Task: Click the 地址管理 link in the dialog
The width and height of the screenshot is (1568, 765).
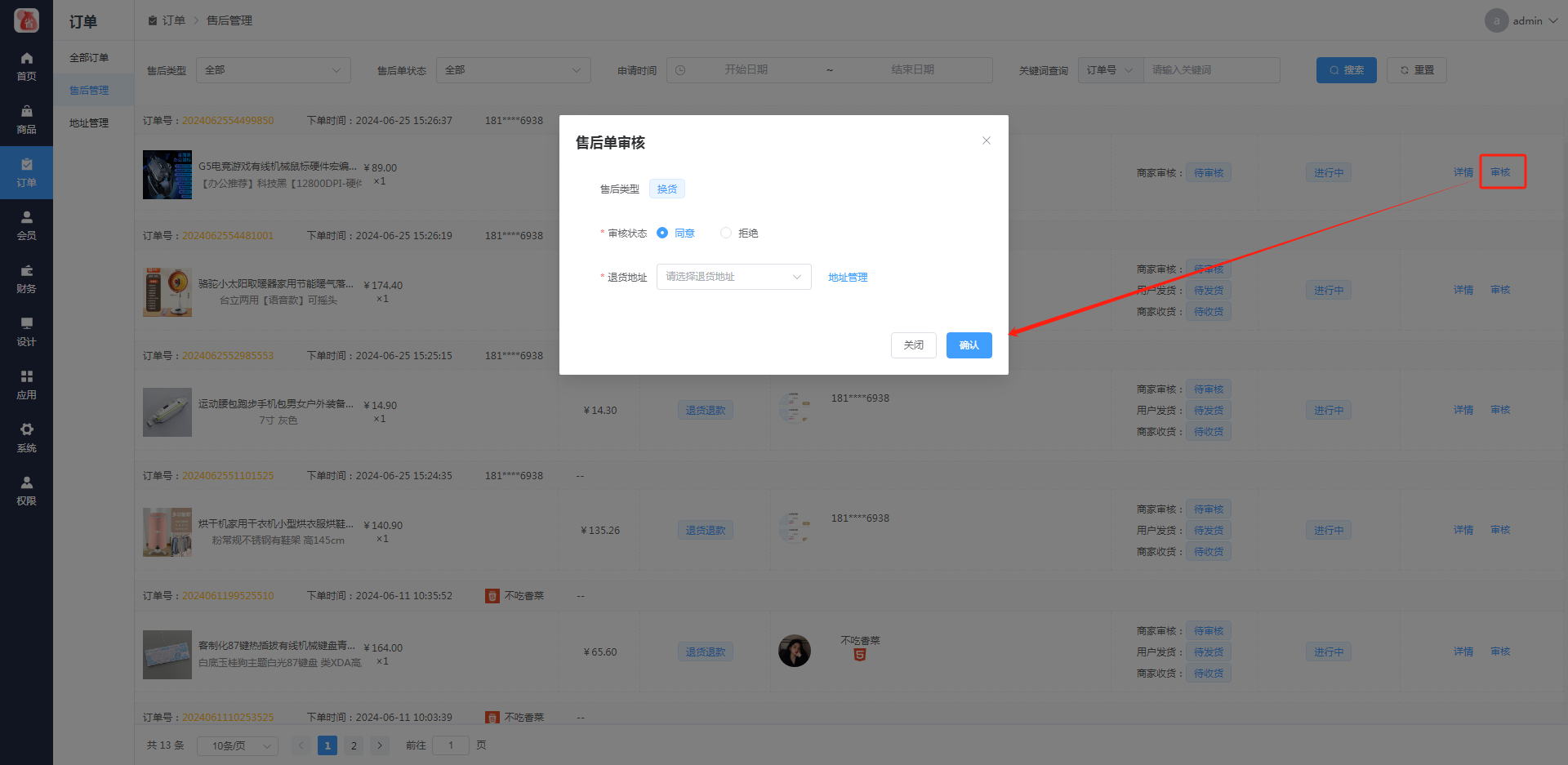Action: coord(847,278)
